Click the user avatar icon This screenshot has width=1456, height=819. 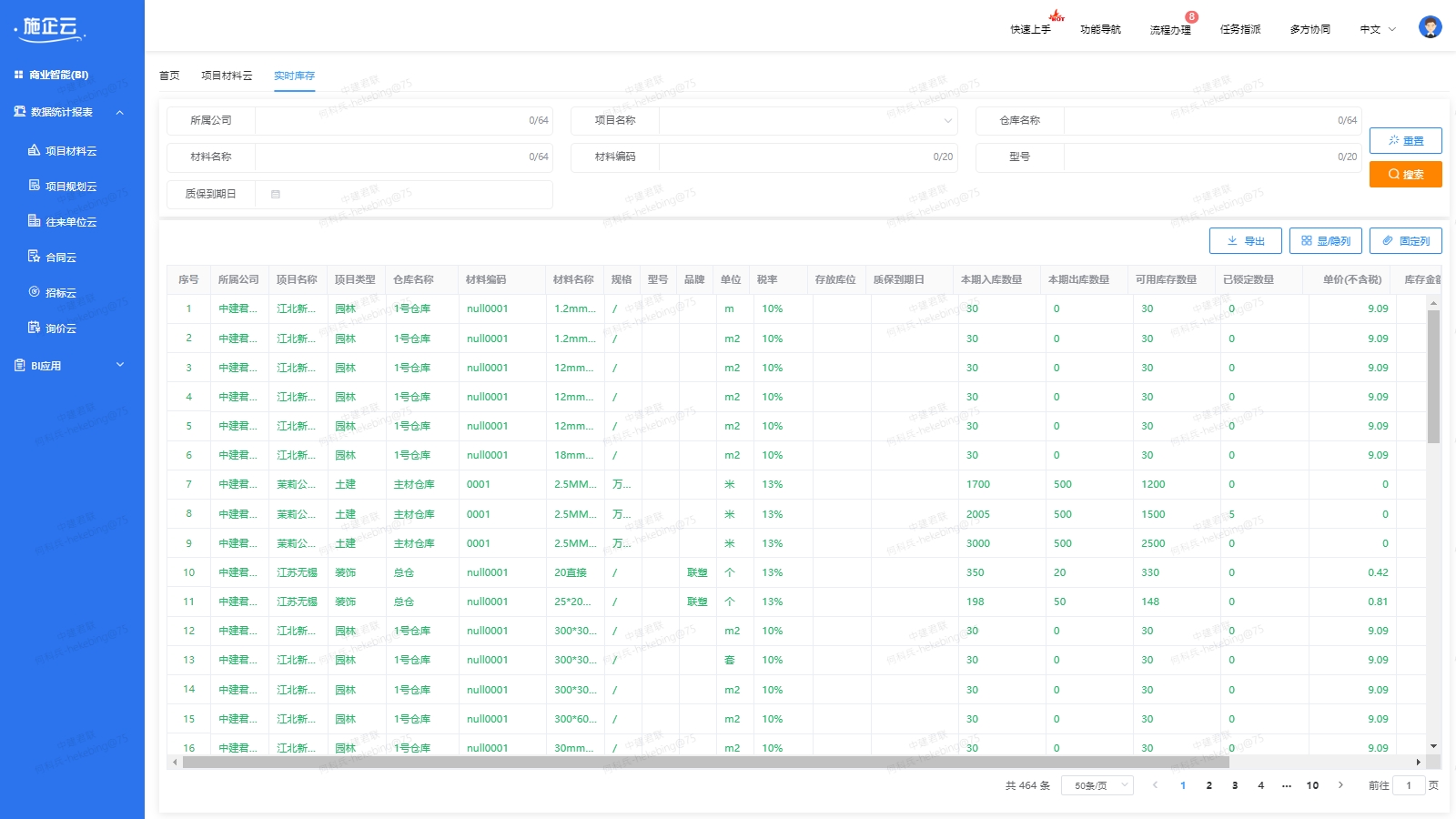(x=1430, y=27)
